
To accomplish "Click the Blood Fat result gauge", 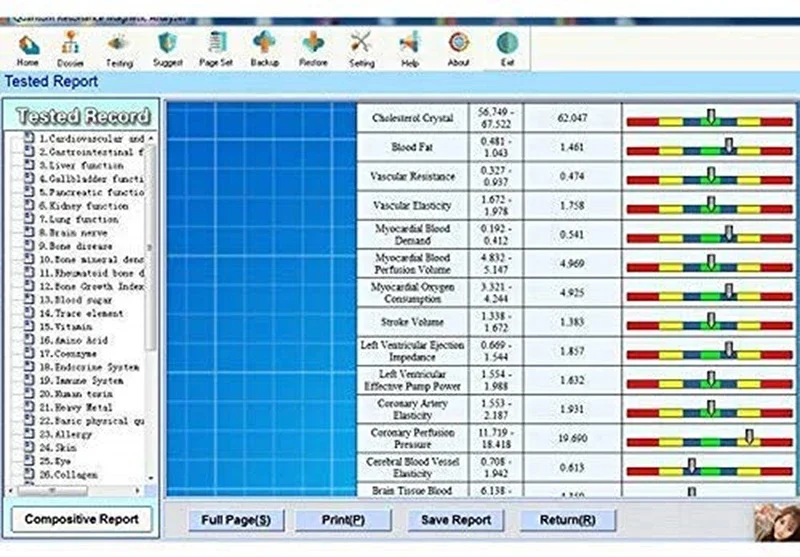I will tap(709, 147).
